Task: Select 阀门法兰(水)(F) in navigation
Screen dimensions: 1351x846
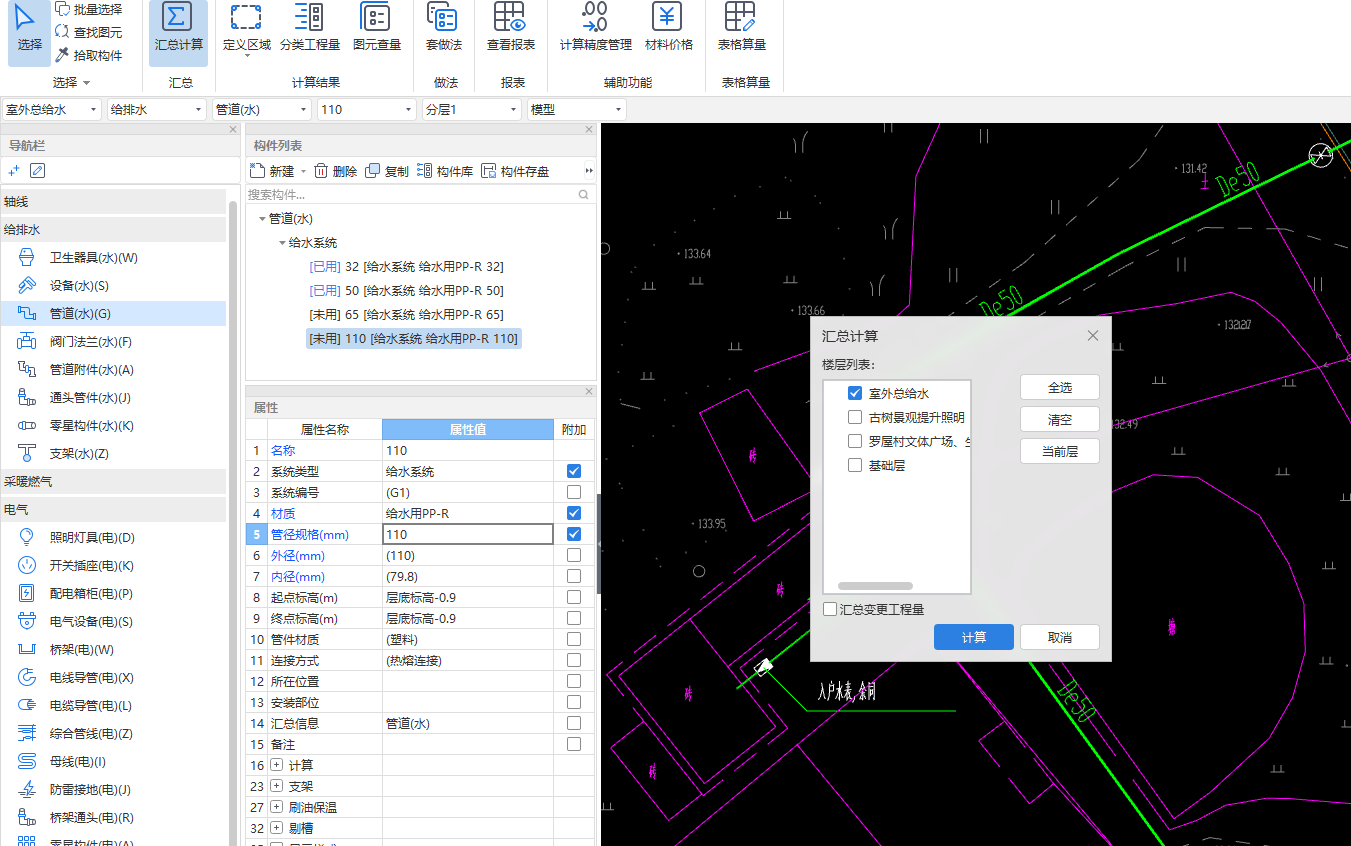Action: [x=113, y=342]
